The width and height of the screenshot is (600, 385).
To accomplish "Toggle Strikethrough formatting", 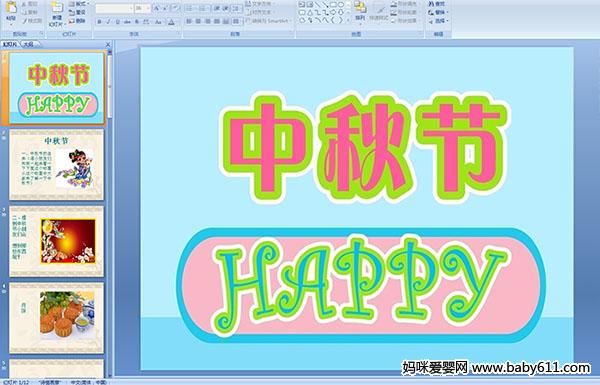I will click(x=127, y=22).
